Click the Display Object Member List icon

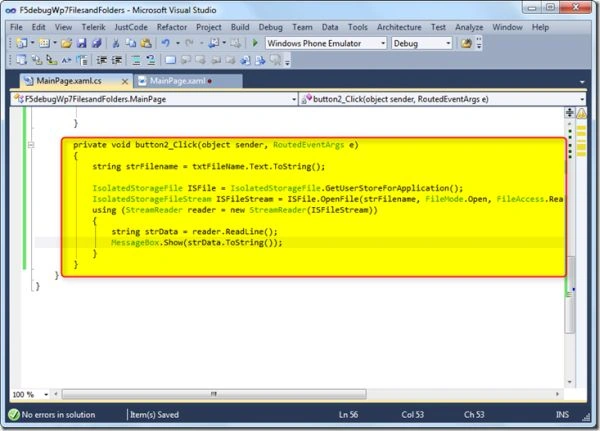[21, 60]
